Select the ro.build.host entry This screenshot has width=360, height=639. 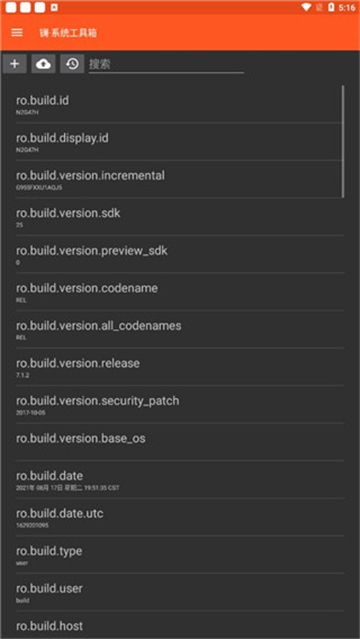tap(179, 625)
